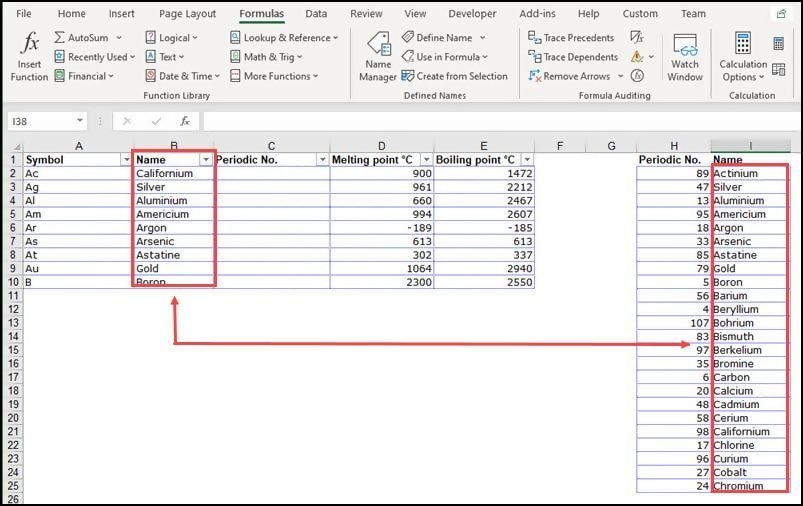Open Calculation Options
The height and width of the screenshot is (506, 803).
click(743, 56)
